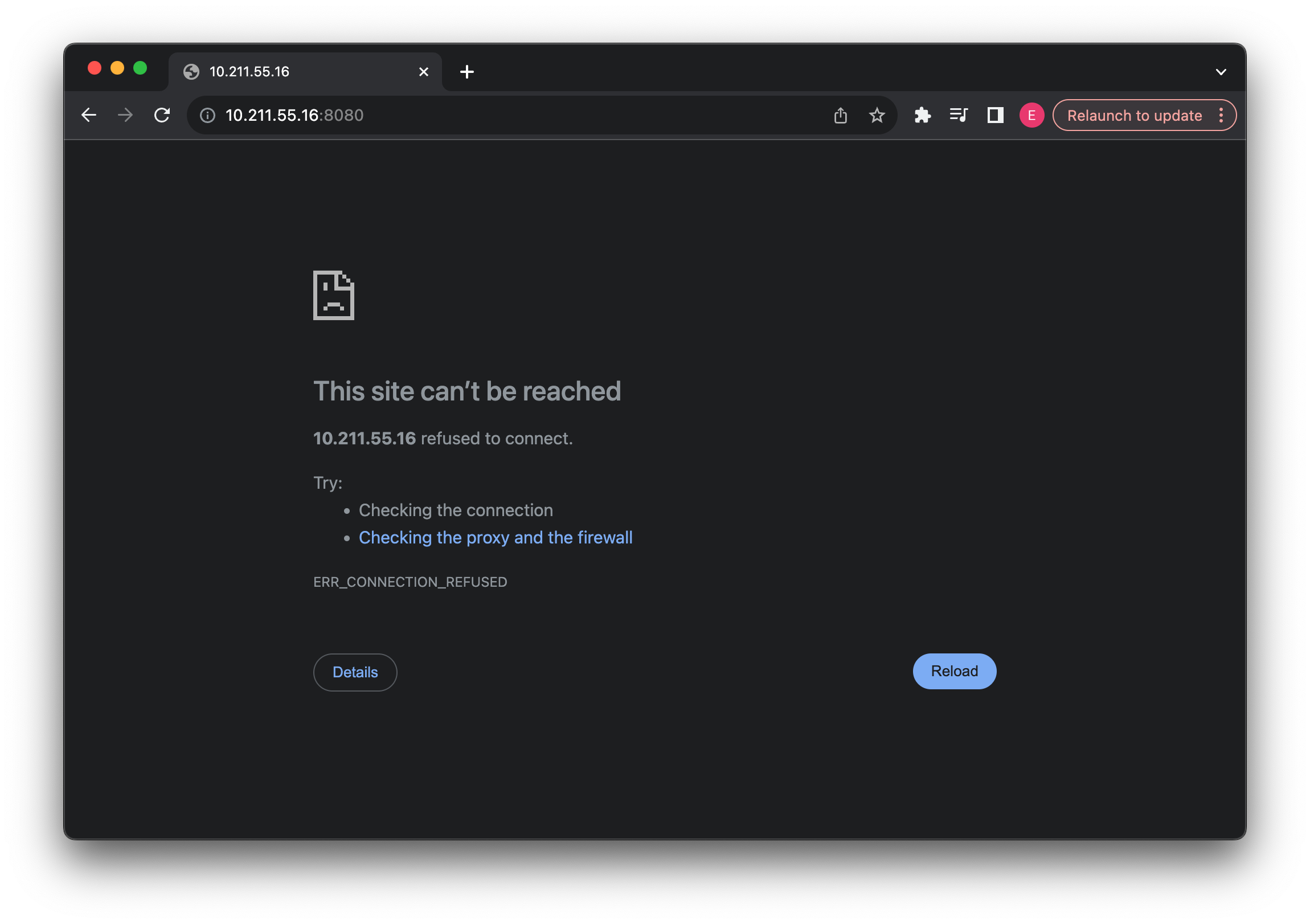Expand the tab search chevron
The image size is (1310, 924).
pyautogui.click(x=1221, y=72)
